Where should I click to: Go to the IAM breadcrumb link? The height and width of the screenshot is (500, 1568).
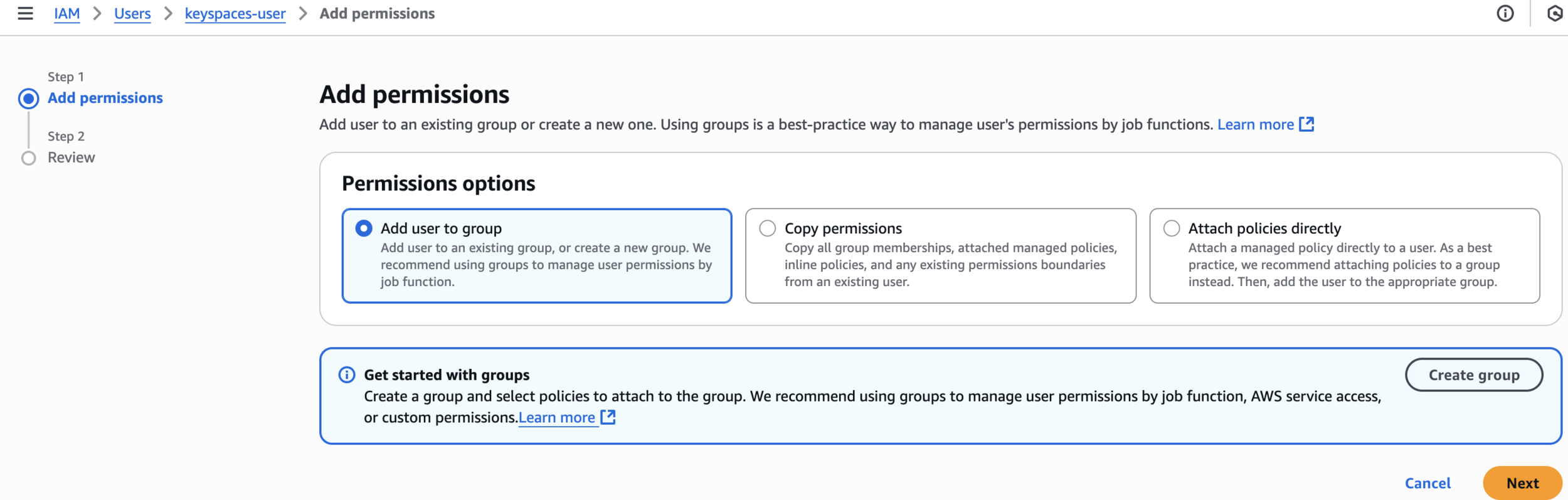(x=66, y=13)
